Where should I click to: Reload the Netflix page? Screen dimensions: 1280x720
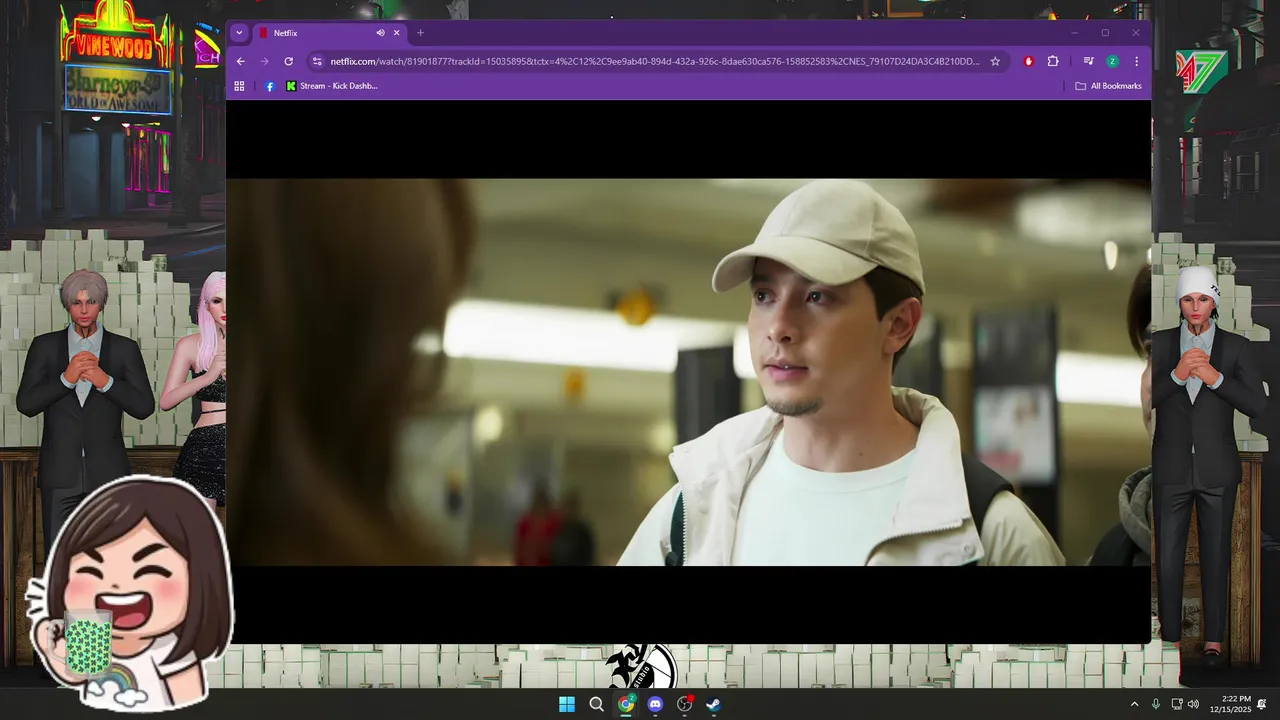click(288, 61)
